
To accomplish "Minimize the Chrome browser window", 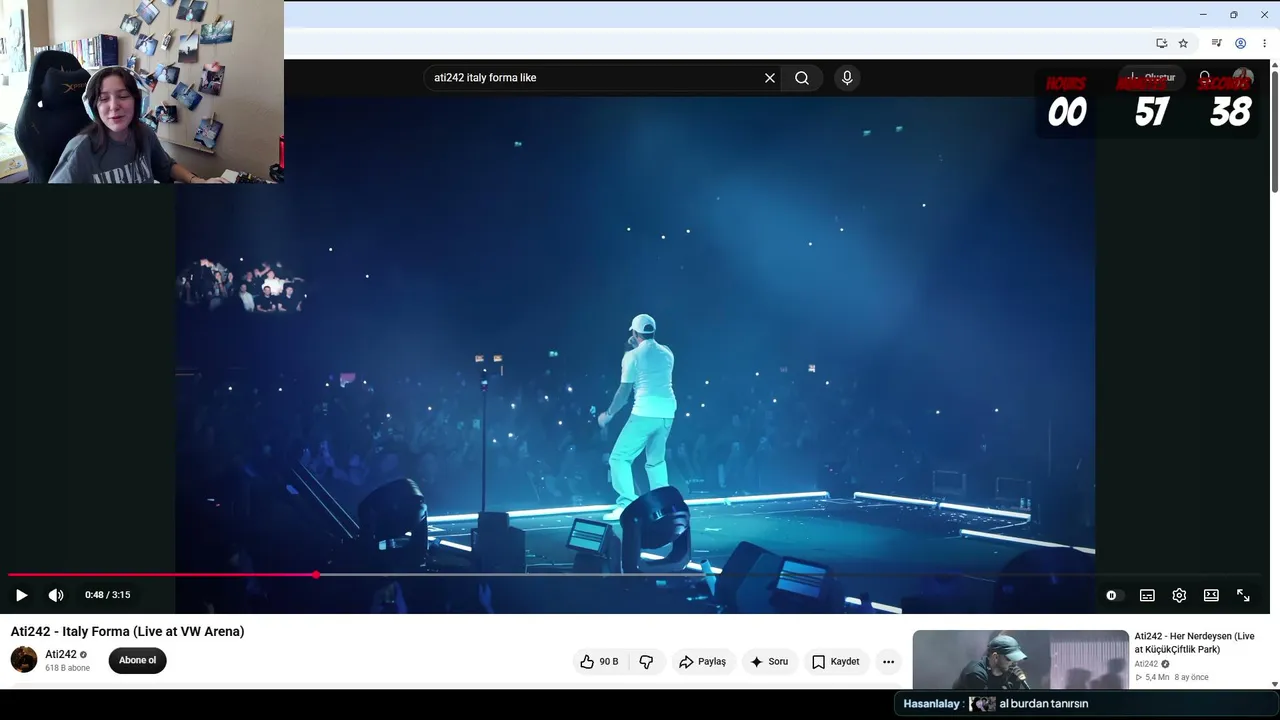I will pos(1203,15).
